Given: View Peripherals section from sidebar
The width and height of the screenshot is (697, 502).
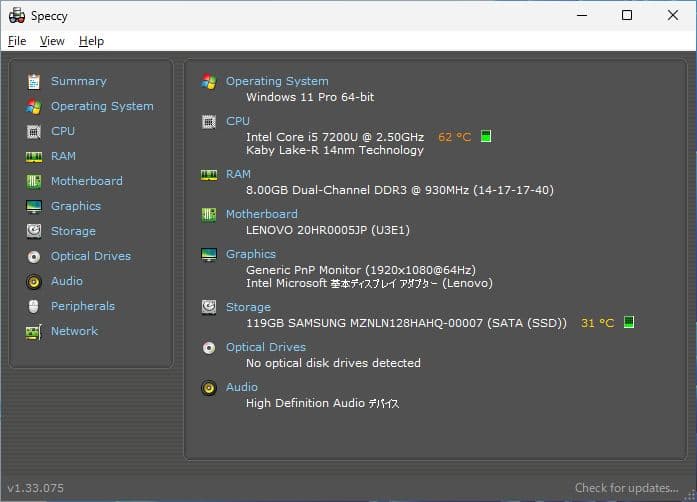Looking at the screenshot, I should pos(83,306).
